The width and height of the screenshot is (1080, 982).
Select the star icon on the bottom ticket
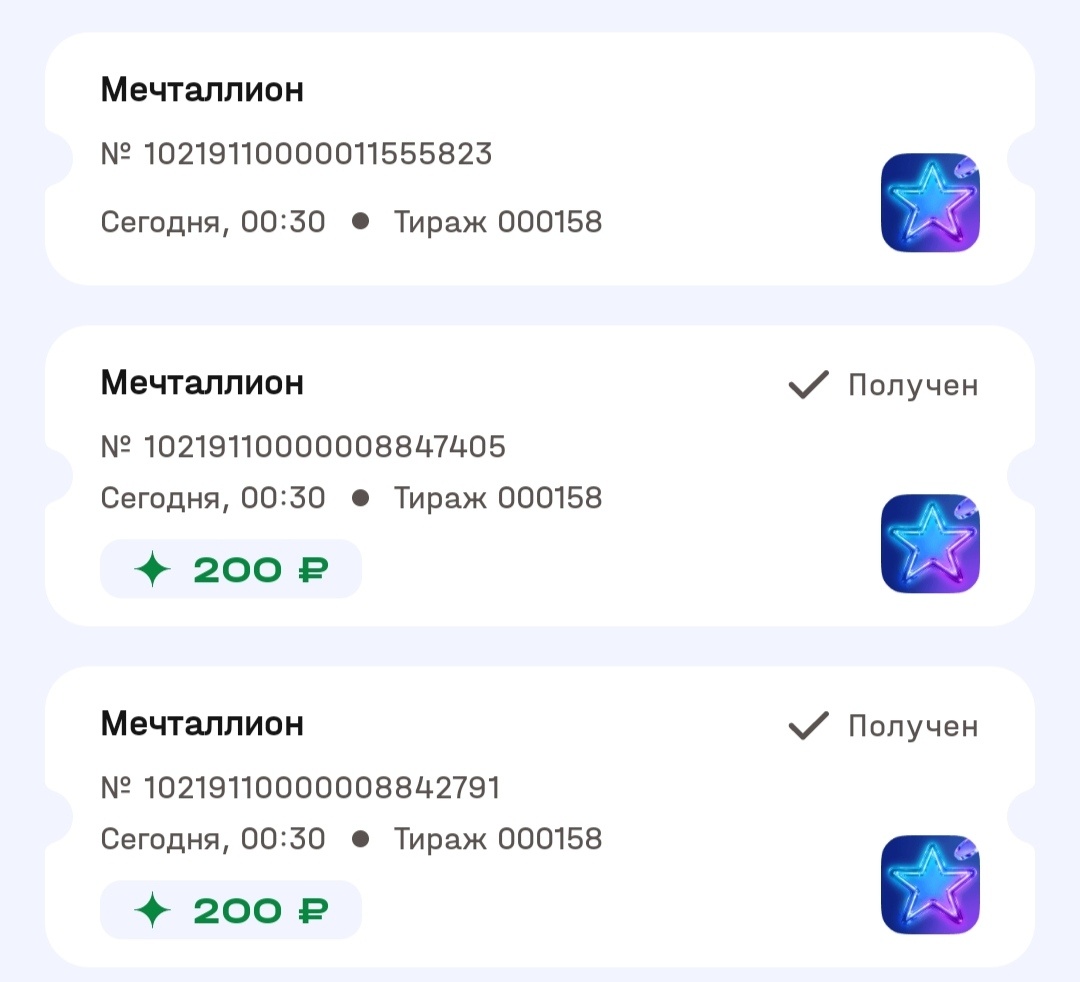pos(929,885)
